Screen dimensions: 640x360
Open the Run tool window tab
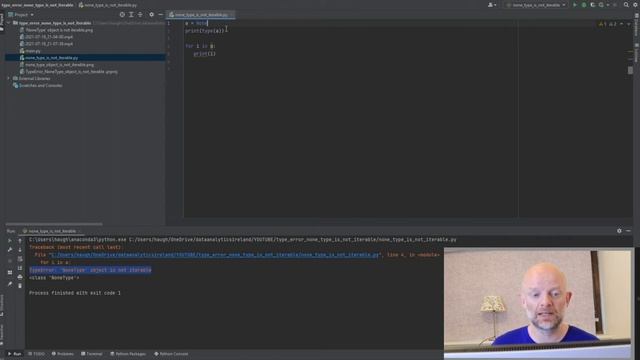pos(15,353)
